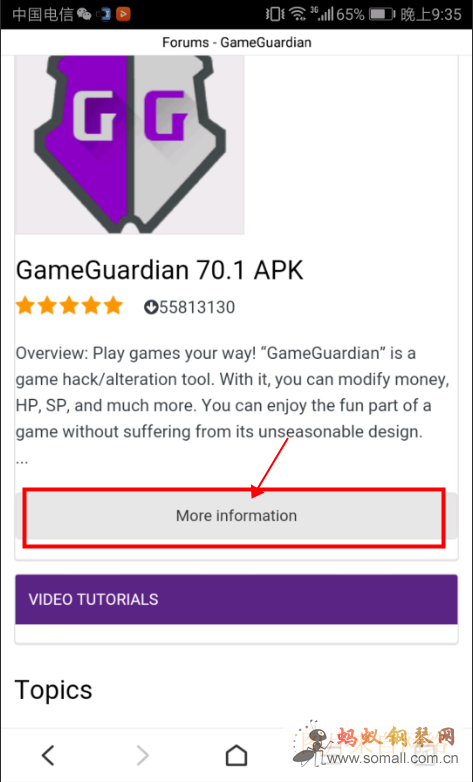
Task: Select the GameGuardian 70.1 APK title
Action: pyautogui.click(x=160, y=270)
